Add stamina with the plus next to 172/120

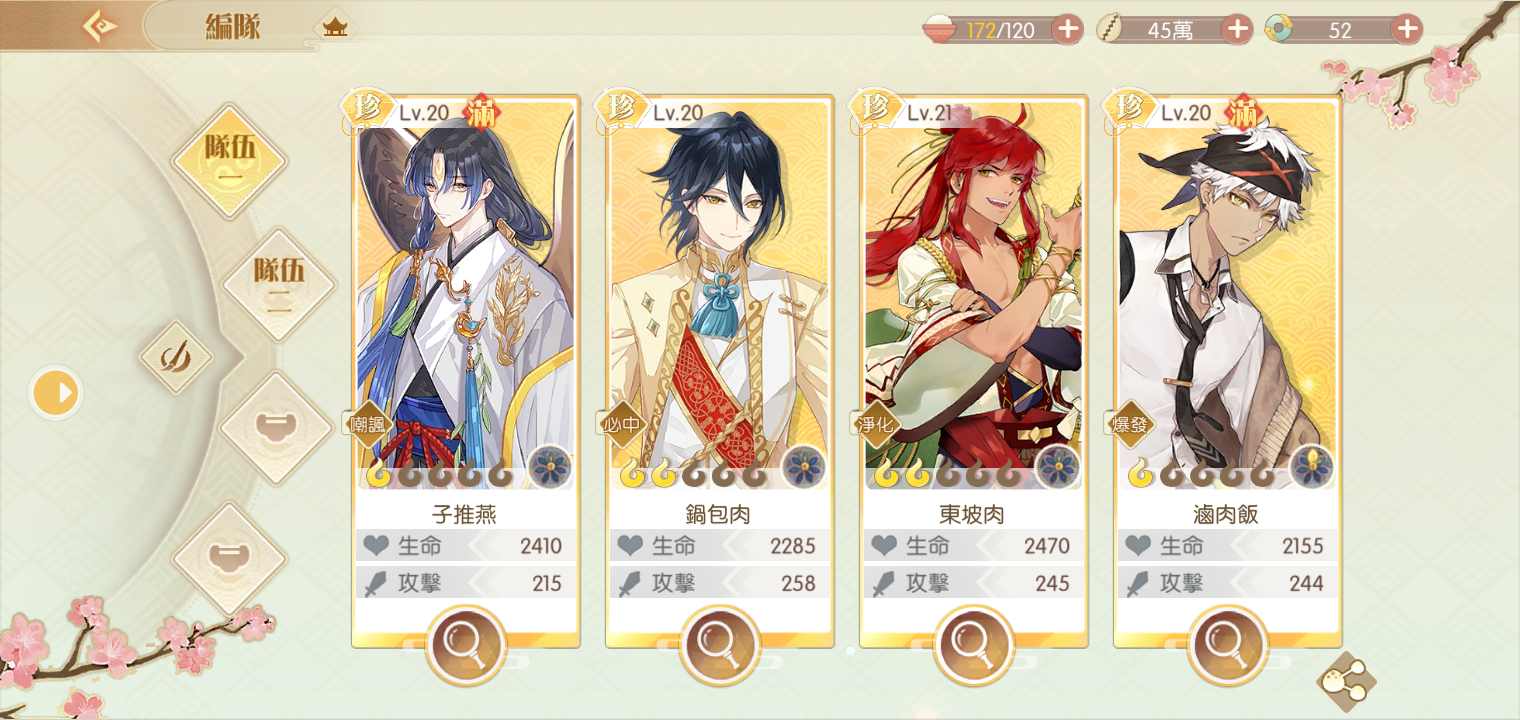1068,29
